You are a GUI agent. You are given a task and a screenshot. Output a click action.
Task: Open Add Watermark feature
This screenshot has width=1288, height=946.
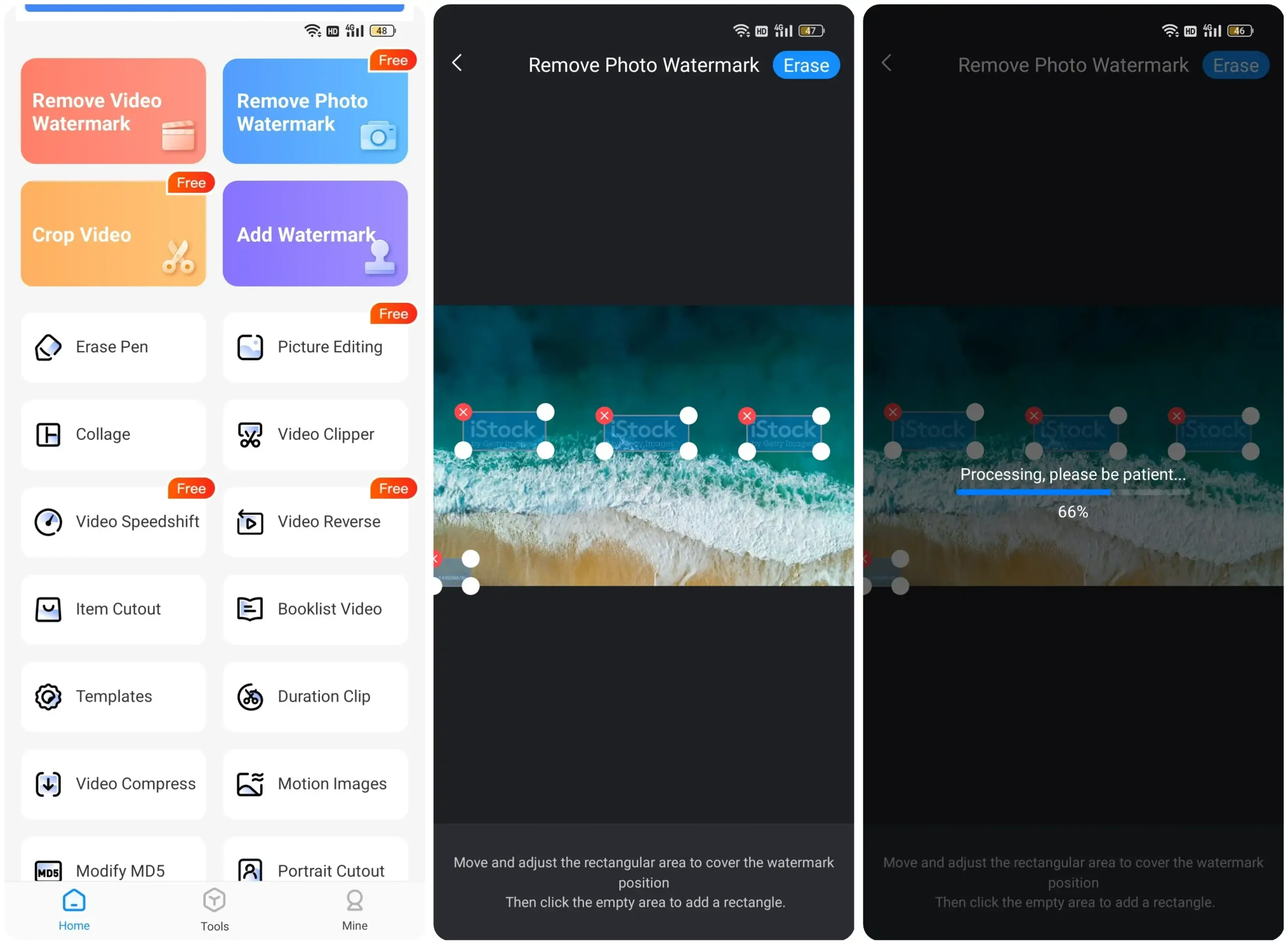click(x=314, y=234)
